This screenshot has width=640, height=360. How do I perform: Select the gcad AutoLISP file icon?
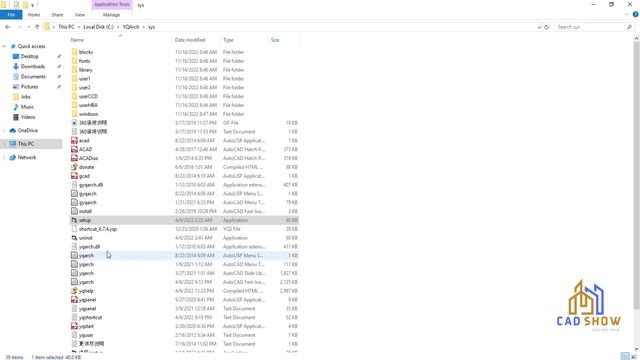tap(74, 176)
